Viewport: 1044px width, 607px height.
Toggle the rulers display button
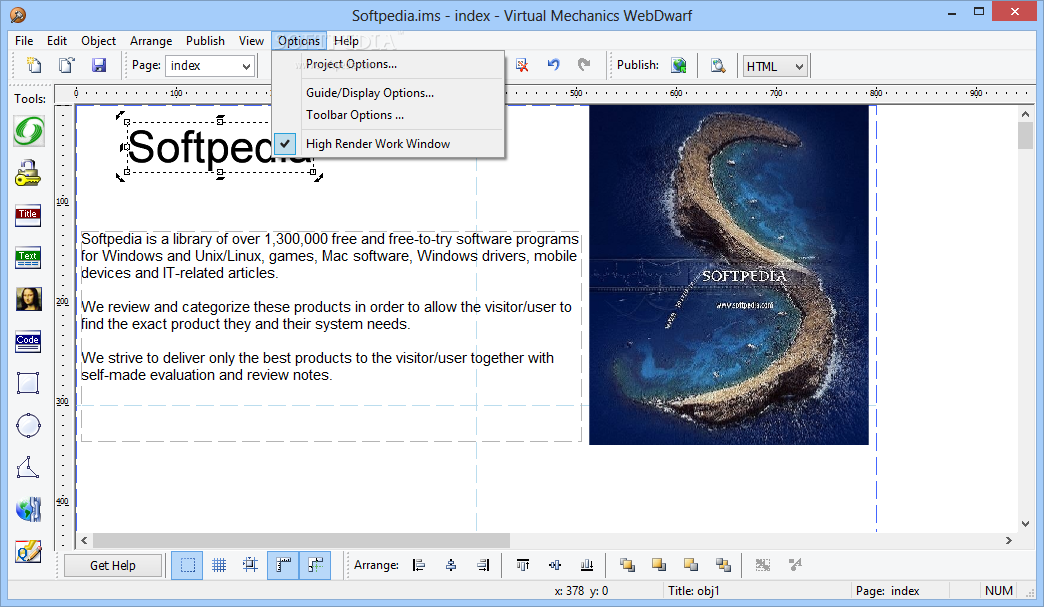pyautogui.click(x=283, y=565)
